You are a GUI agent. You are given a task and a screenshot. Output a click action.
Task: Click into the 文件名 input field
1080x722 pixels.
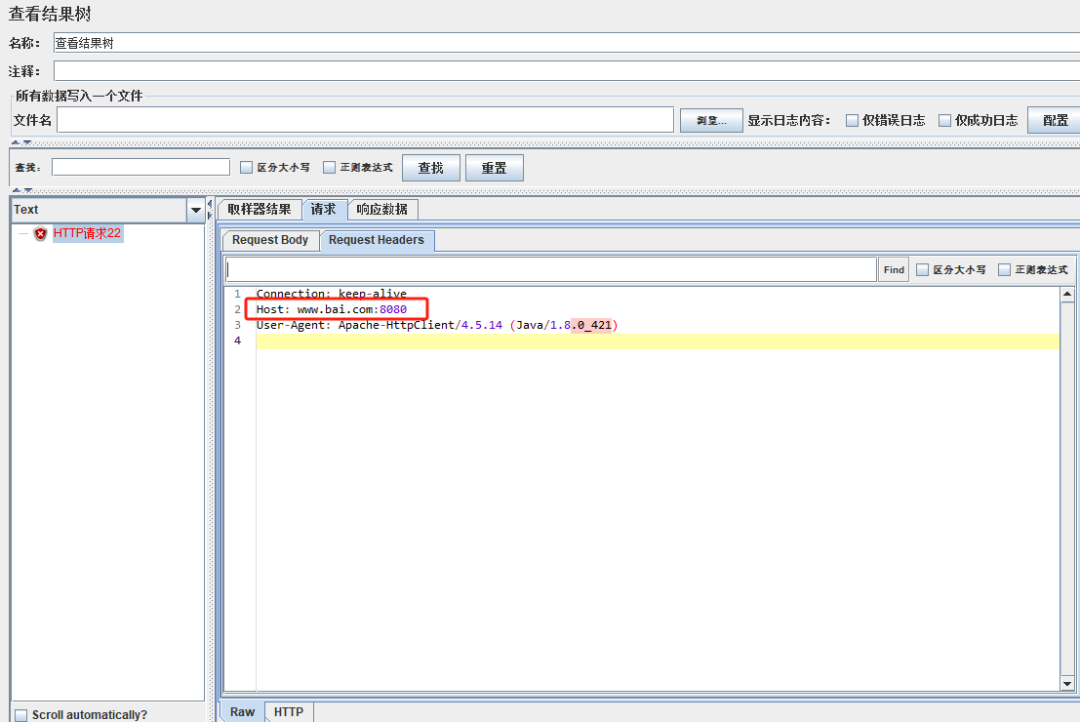tap(365, 120)
